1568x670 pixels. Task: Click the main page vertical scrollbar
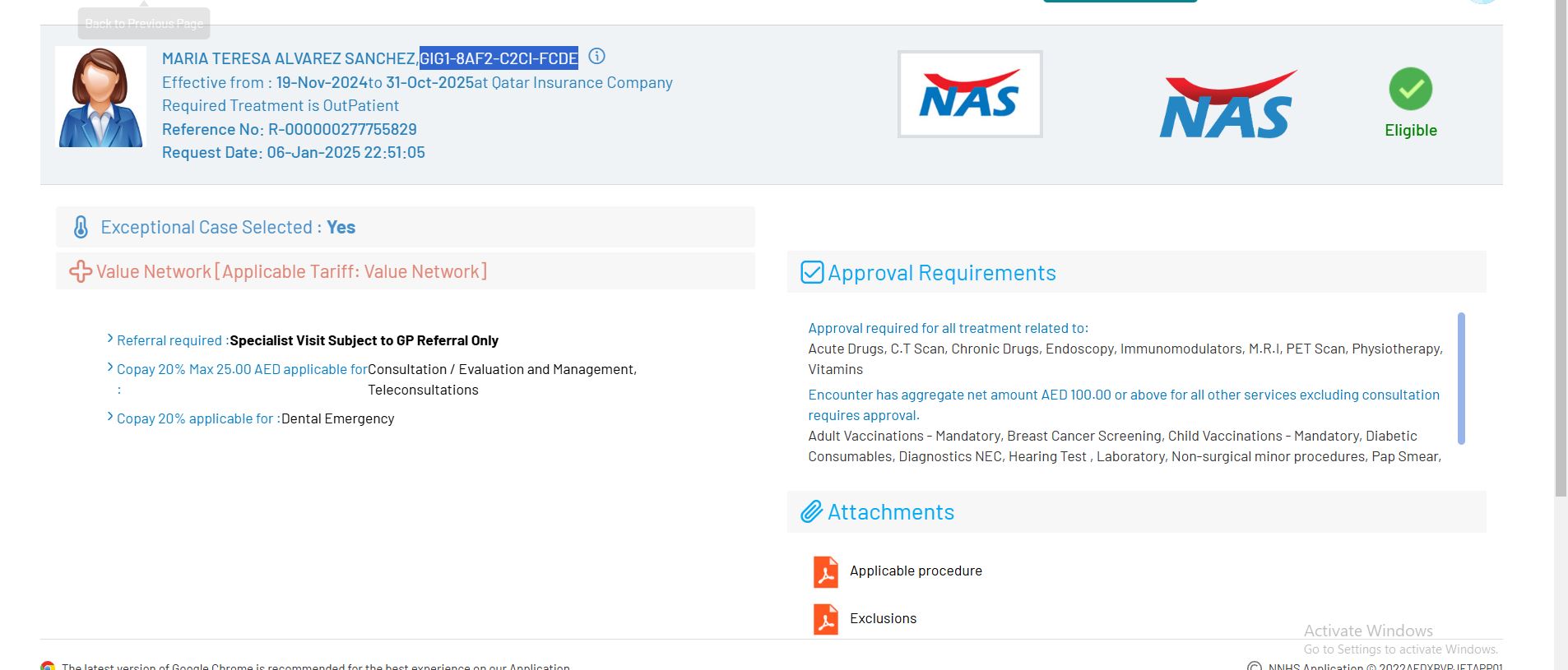click(1561, 248)
